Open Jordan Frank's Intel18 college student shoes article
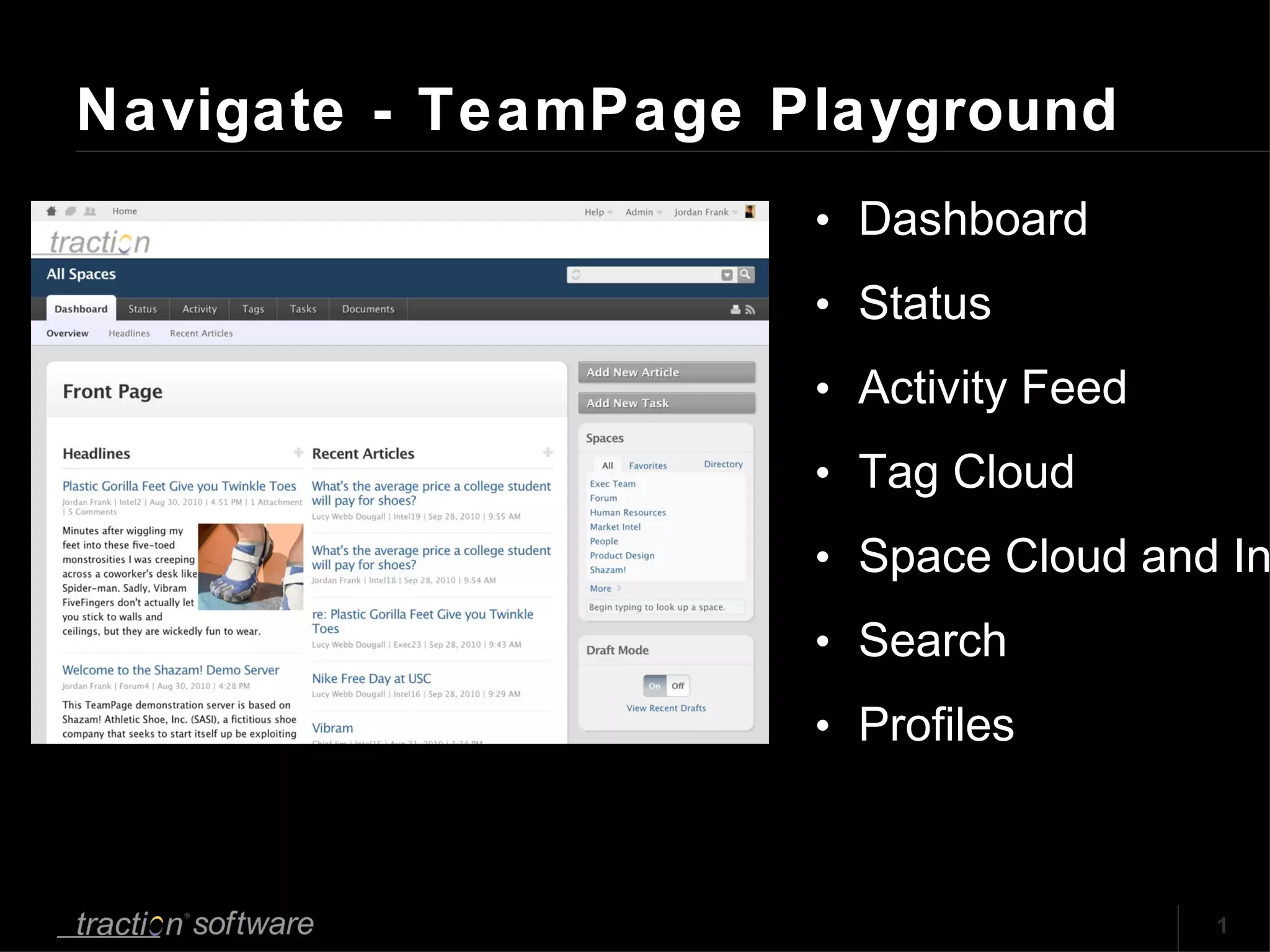The width and height of the screenshot is (1270, 952). pyautogui.click(x=431, y=557)
